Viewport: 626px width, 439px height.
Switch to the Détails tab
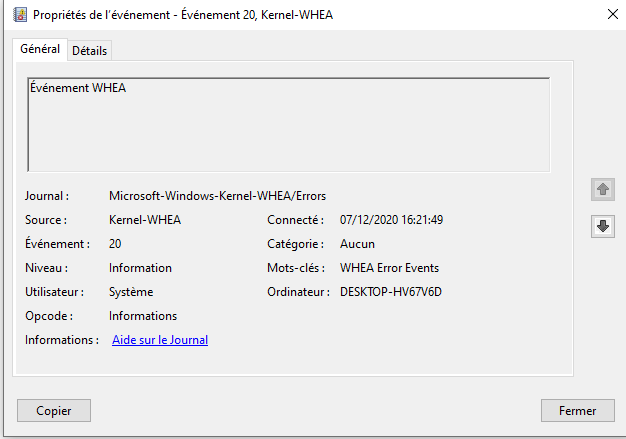tap(89, 51)
